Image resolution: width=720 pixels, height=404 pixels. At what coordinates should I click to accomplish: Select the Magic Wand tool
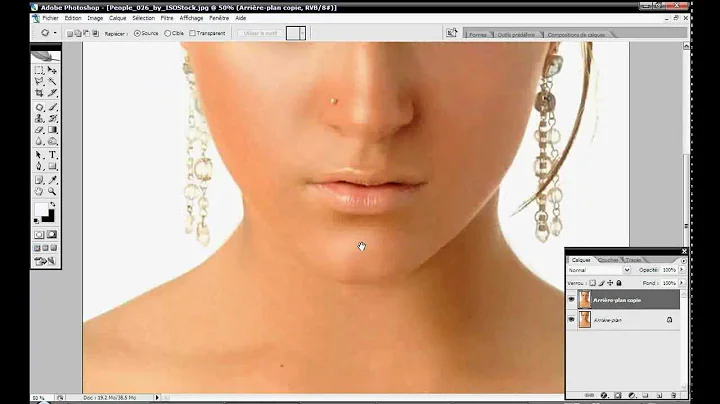click(x=52, y=82)
